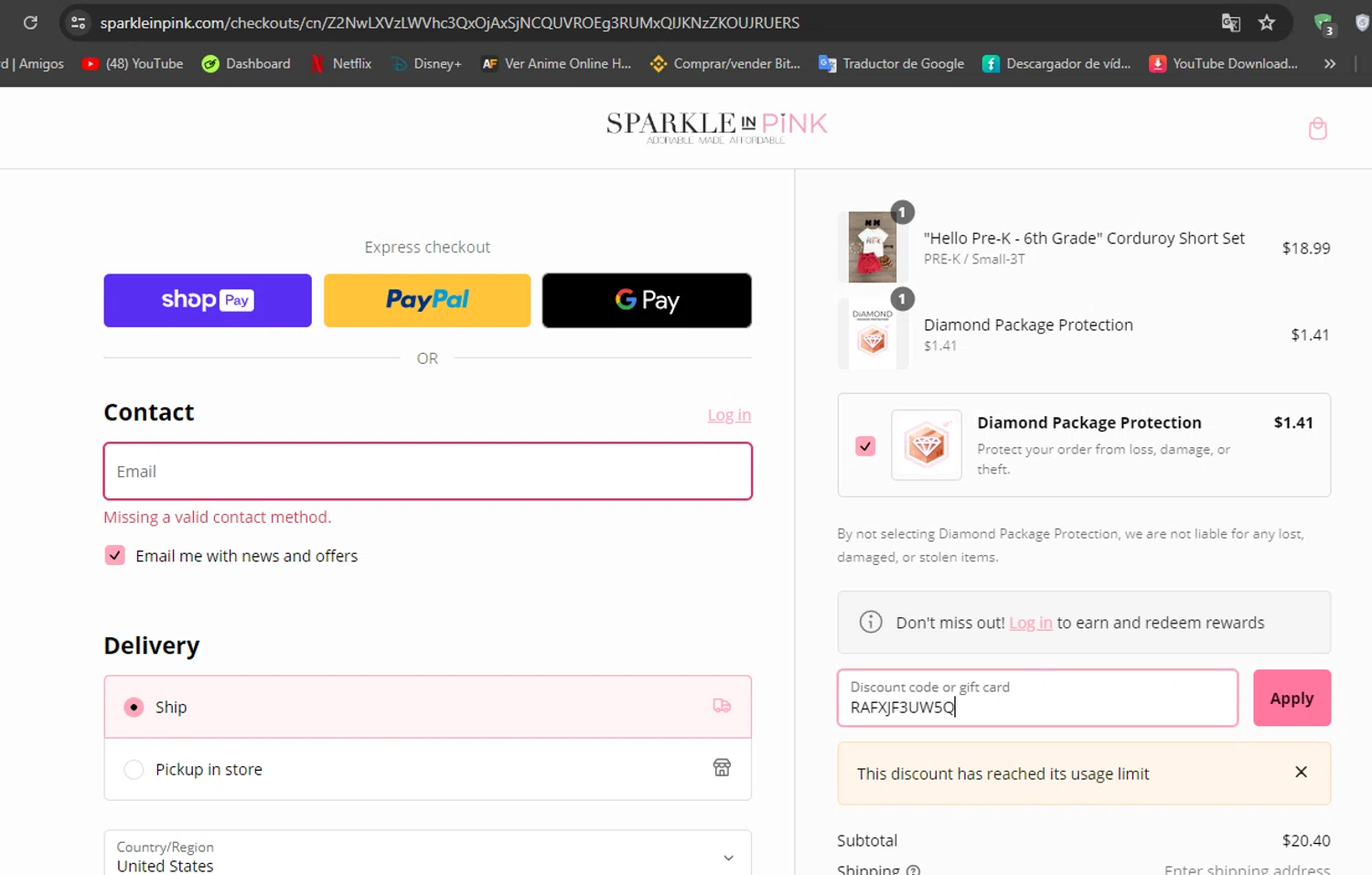Click the "Missing a valid contact method." error text

pos(218,518)
